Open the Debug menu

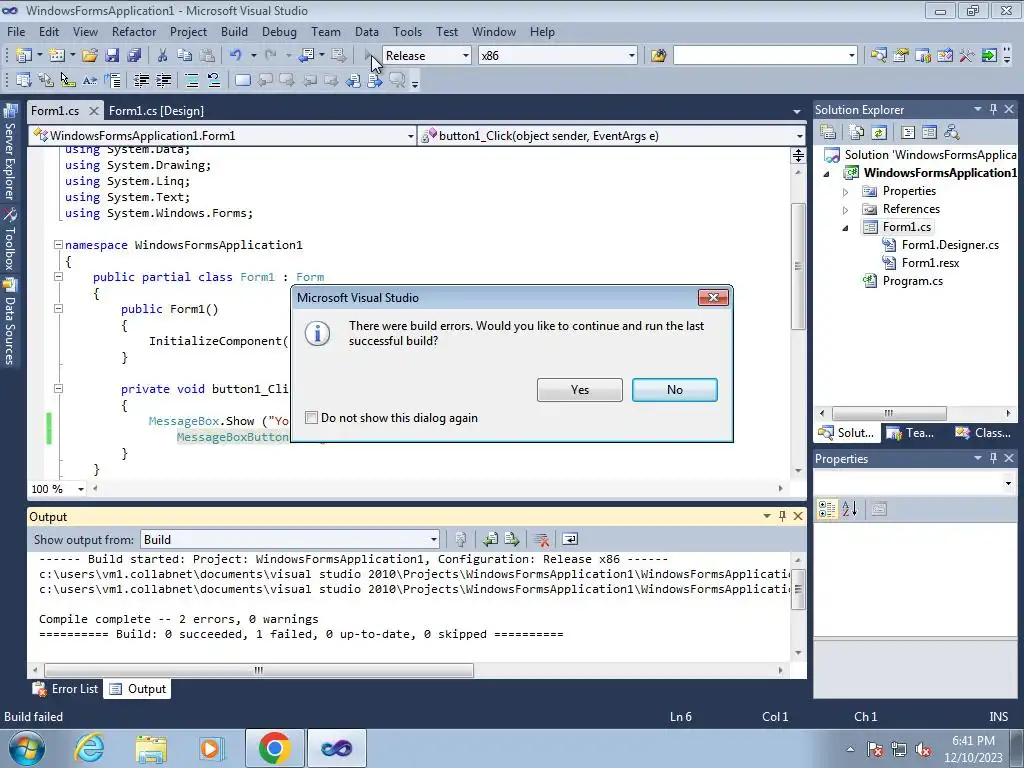pyautogui.click(x=279, y=32)
